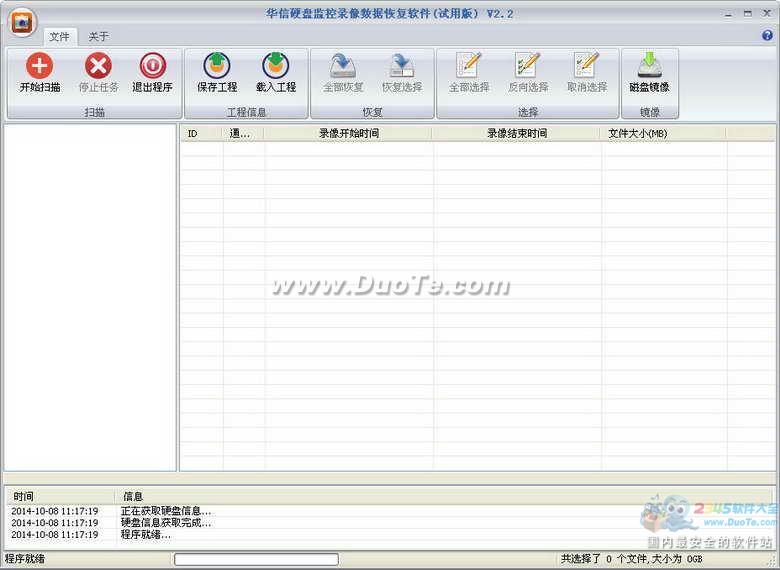Click the 通... channel column header
Screen dimensions: 780x570
coord(243,133)
